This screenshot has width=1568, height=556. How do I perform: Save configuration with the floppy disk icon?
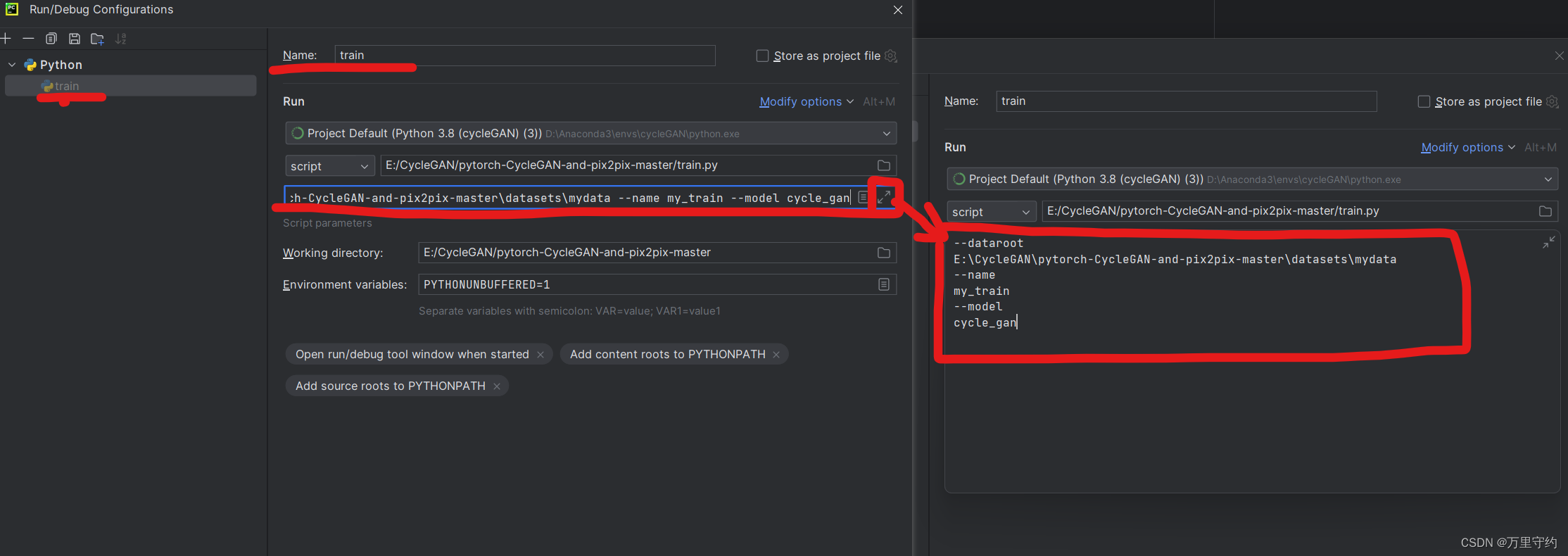coord(75,39)
